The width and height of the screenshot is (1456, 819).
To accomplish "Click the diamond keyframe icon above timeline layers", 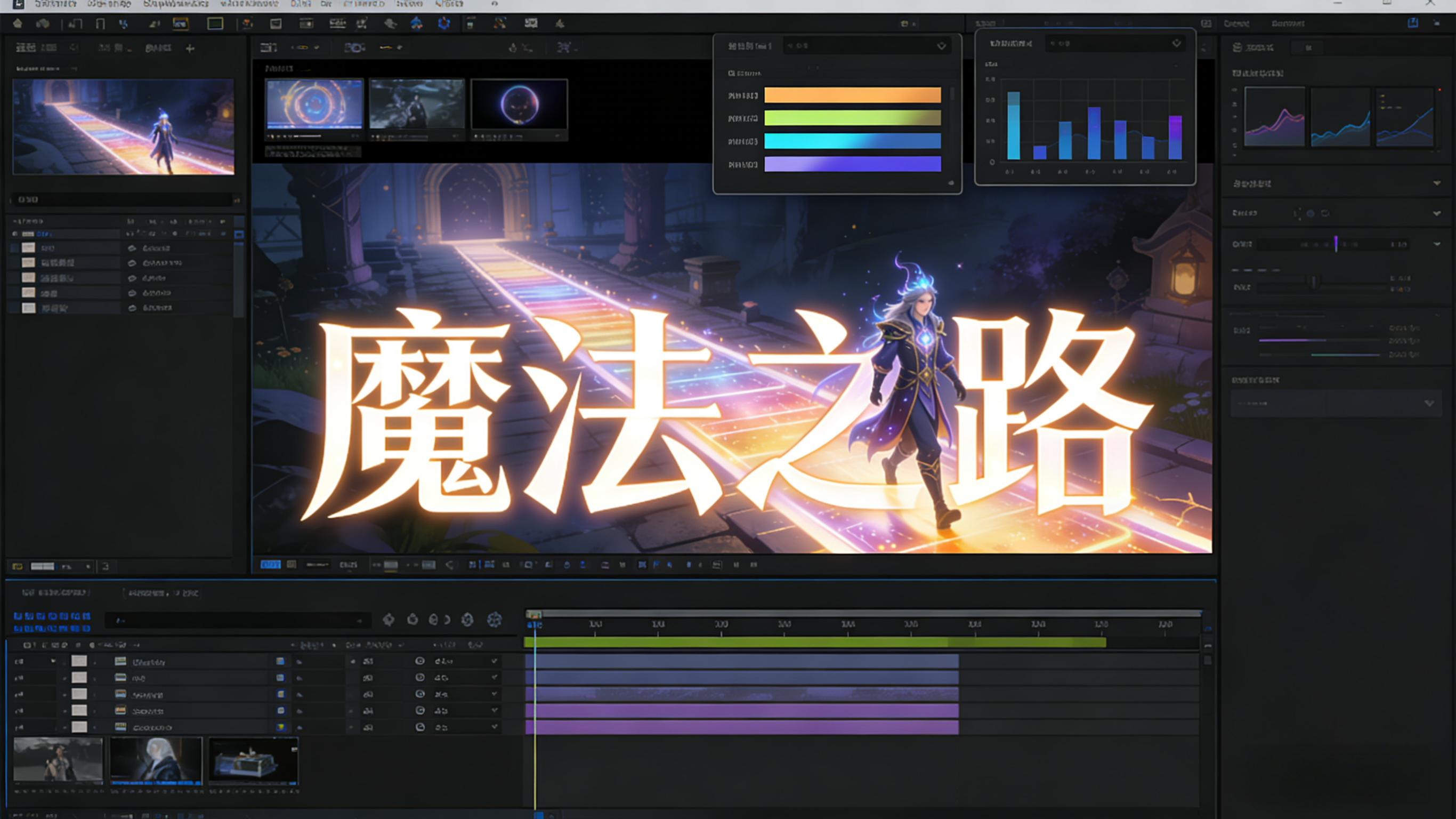I will (x=389, y=620).
